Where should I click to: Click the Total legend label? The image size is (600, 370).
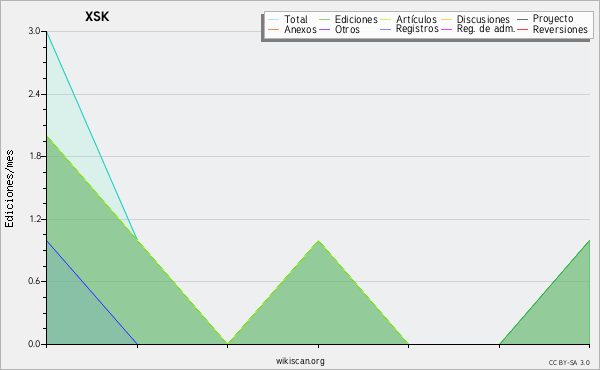(x=296, y=19)
